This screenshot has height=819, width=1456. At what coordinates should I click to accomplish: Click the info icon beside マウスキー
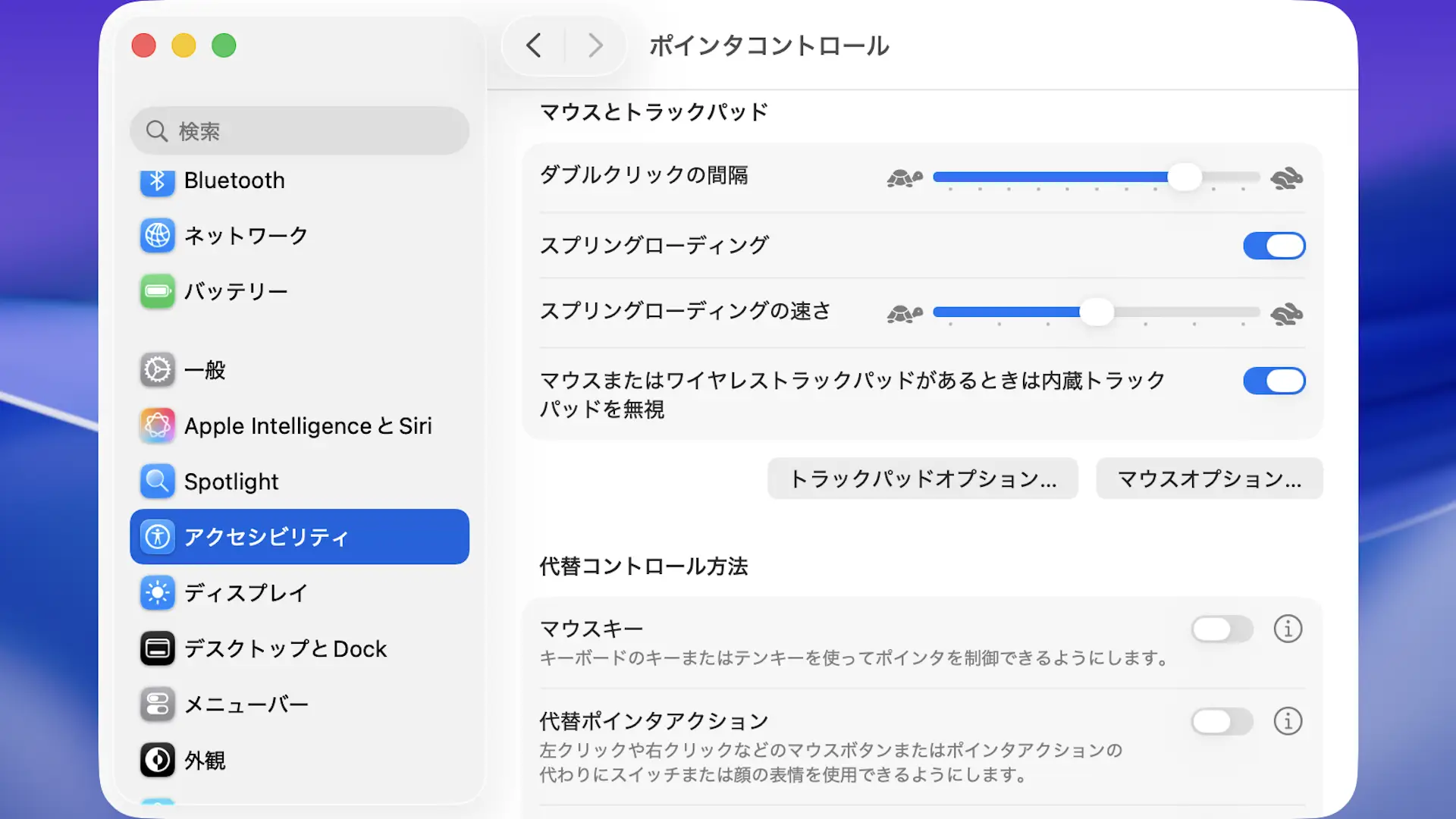coord(1288,629)
